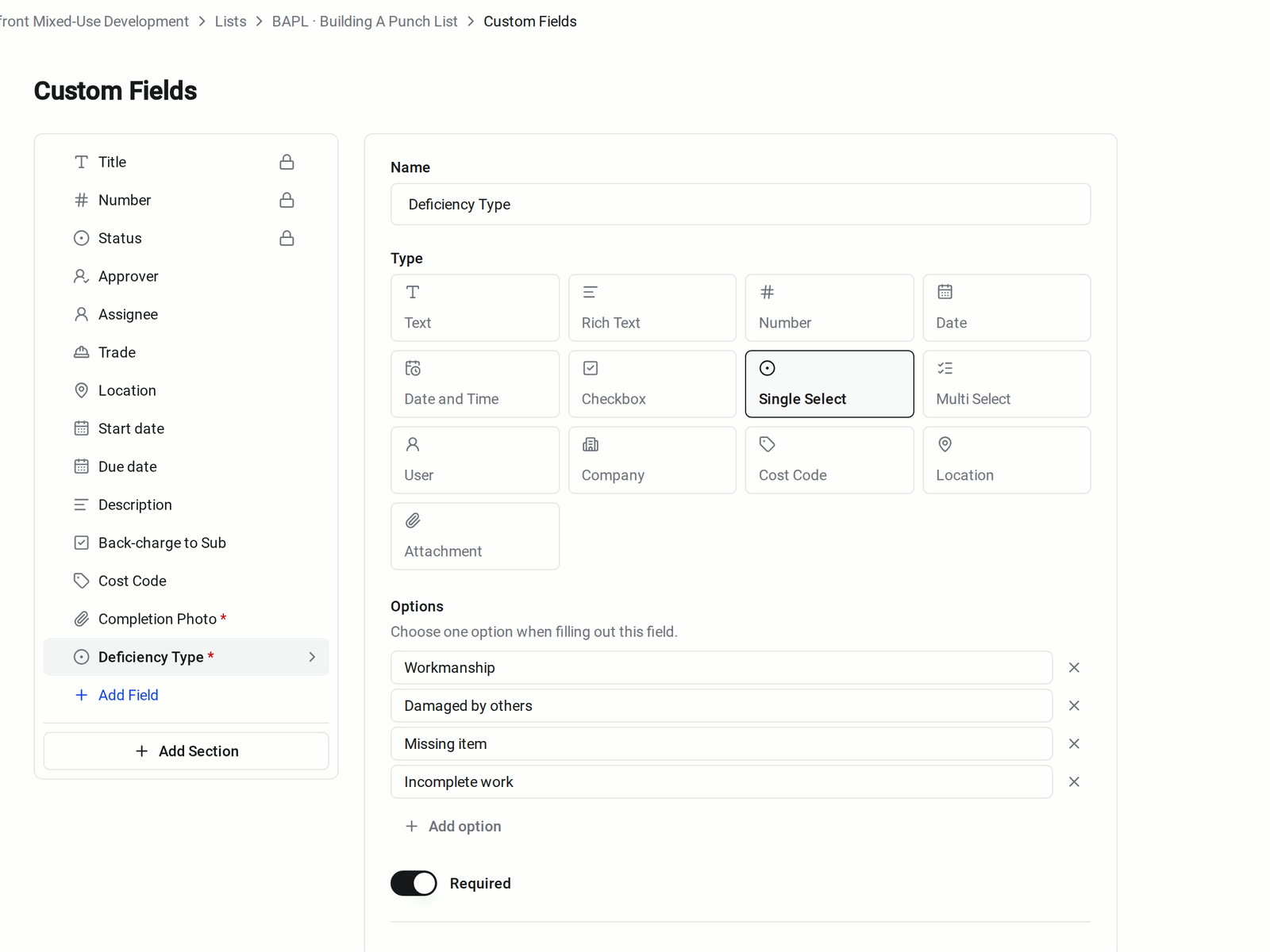Remove the Missing item option

tap(1074, 744)
